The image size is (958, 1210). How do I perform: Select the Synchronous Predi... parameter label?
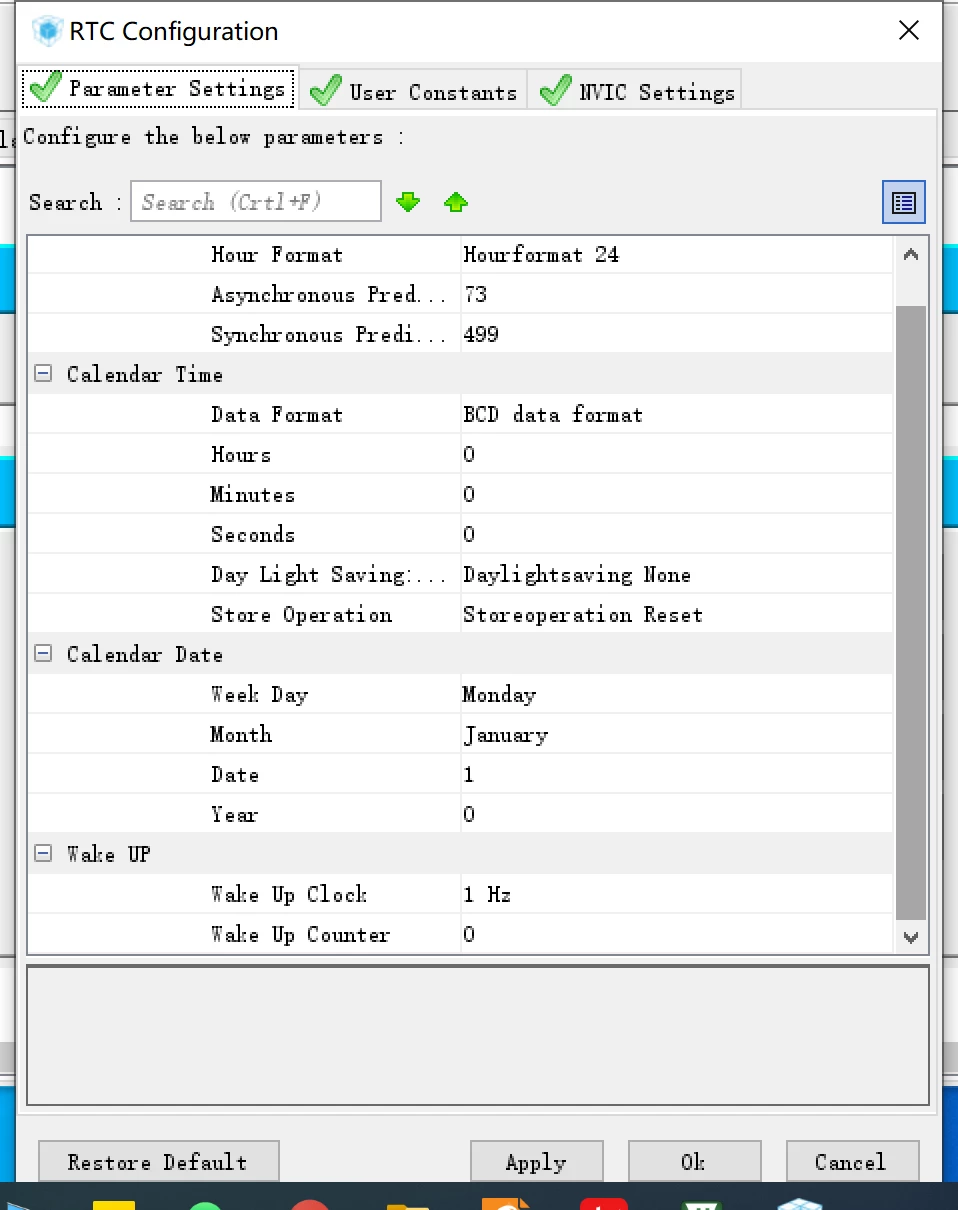328,334
